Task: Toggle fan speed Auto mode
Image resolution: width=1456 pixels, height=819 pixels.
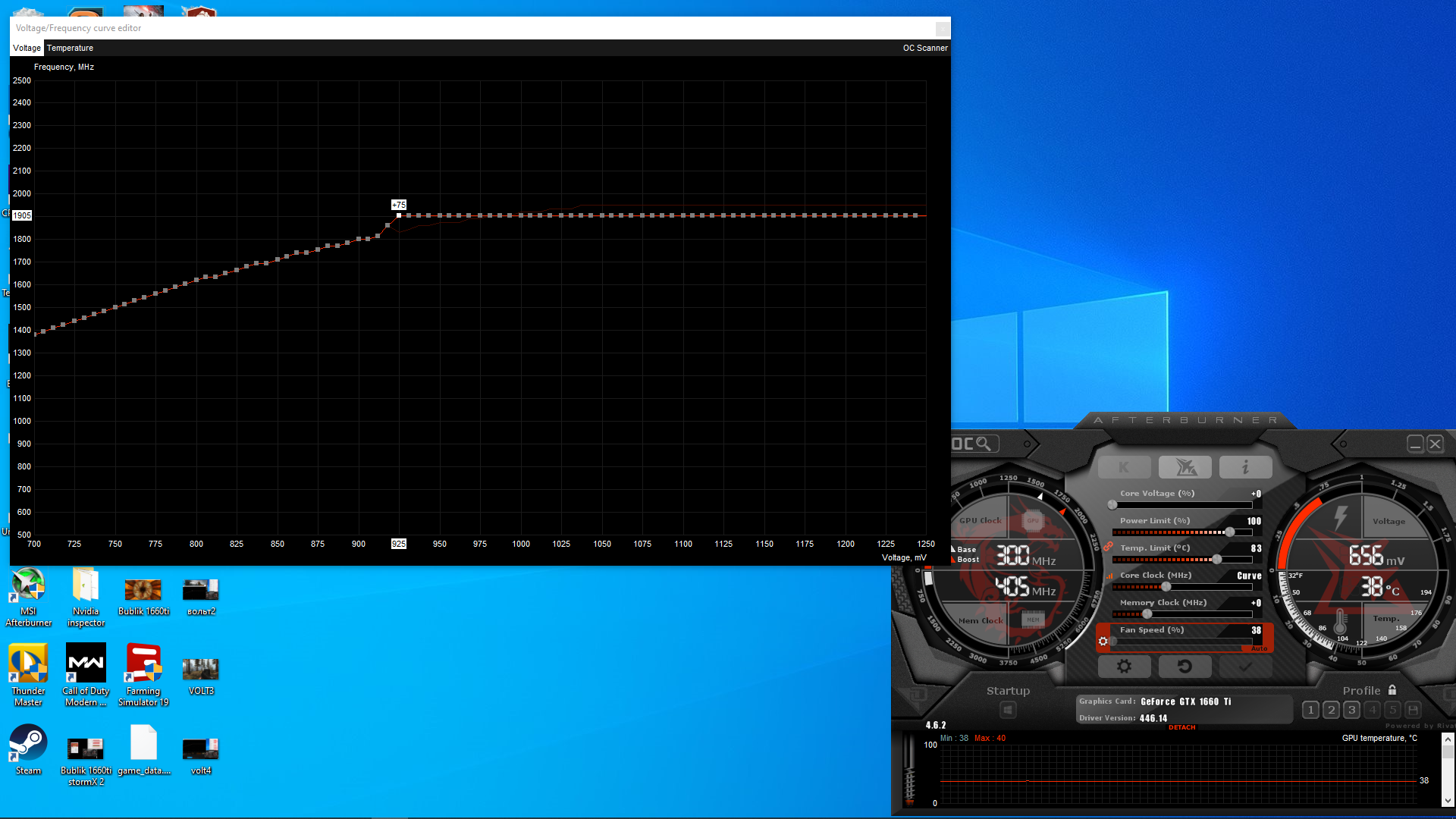Action: tap(1259, 648)
